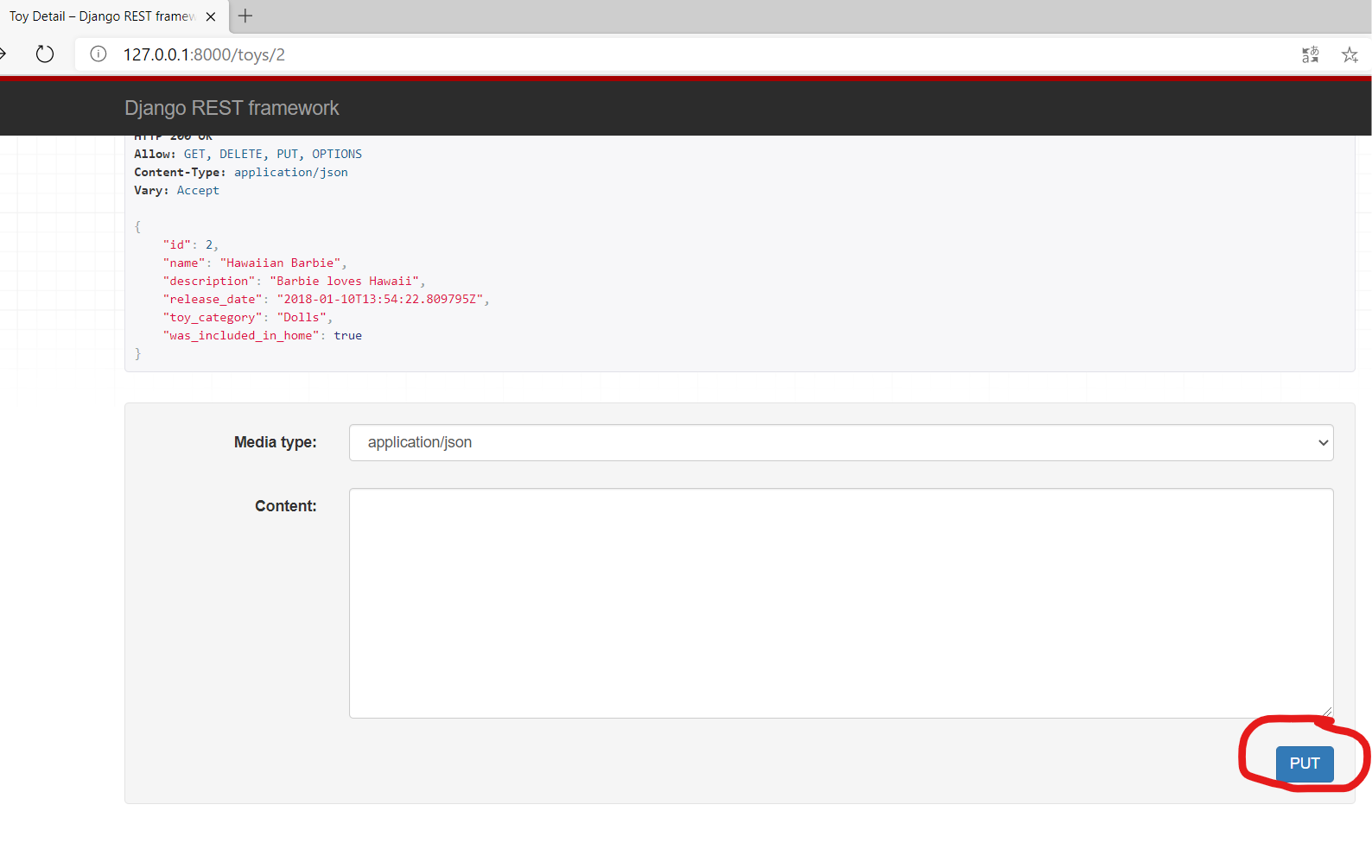Go forward with the navigation arrow

(3, 54)
